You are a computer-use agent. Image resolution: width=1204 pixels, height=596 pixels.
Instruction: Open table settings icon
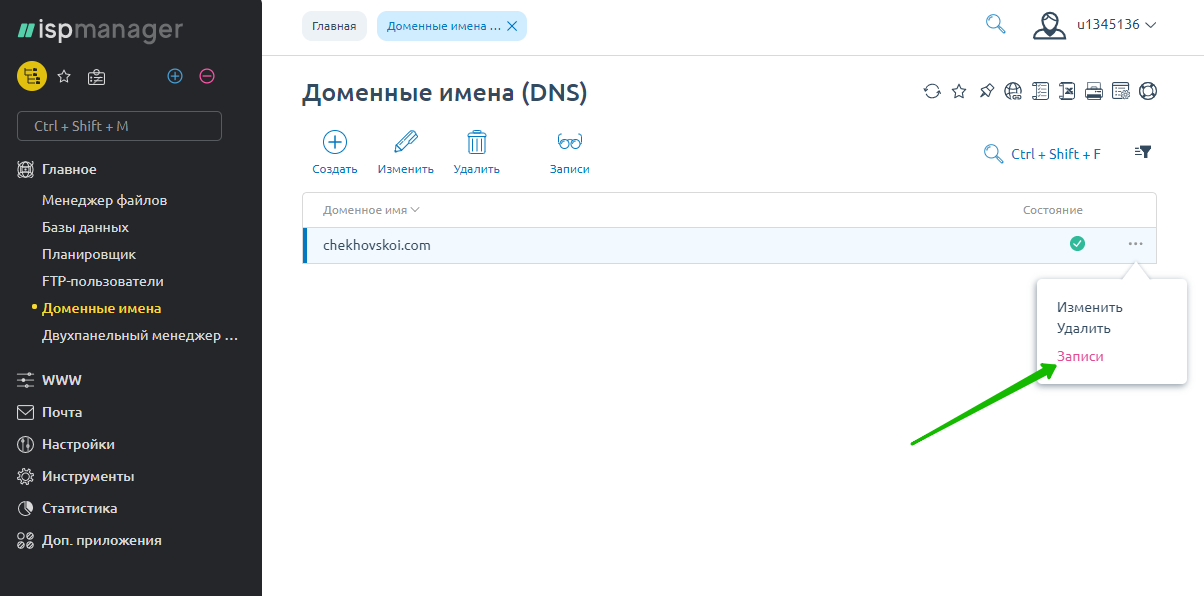1121,91
